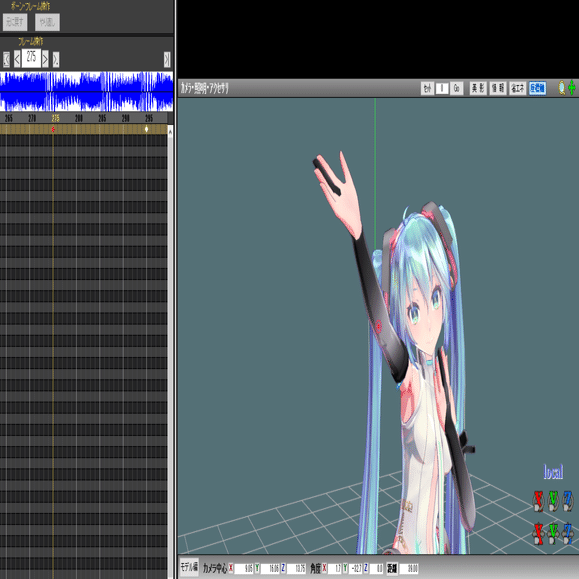Toggle the info display button in viewport toolbar

[497, 88]
